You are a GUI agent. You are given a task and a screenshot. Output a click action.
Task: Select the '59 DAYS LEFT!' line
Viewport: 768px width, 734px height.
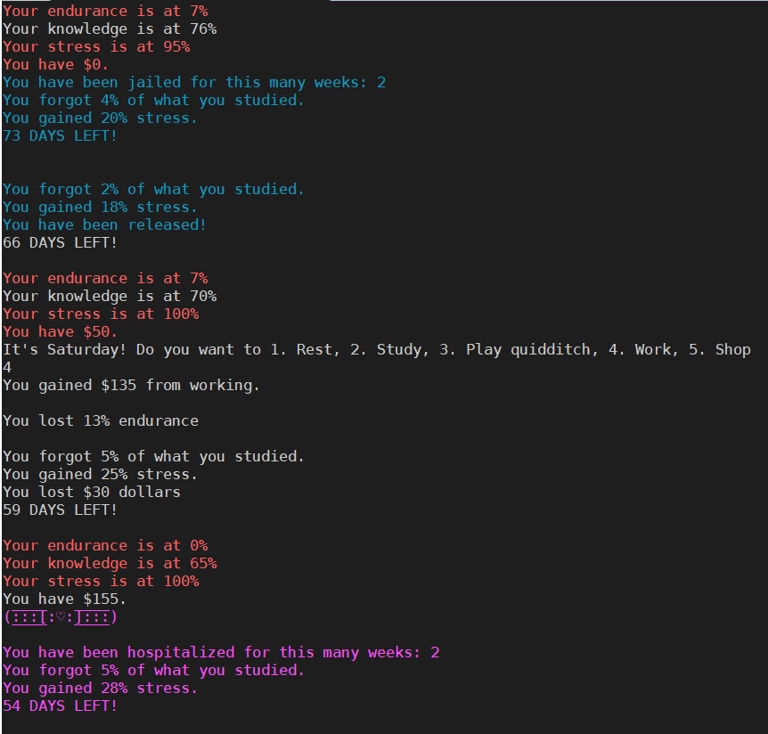(x=60, y=510)
